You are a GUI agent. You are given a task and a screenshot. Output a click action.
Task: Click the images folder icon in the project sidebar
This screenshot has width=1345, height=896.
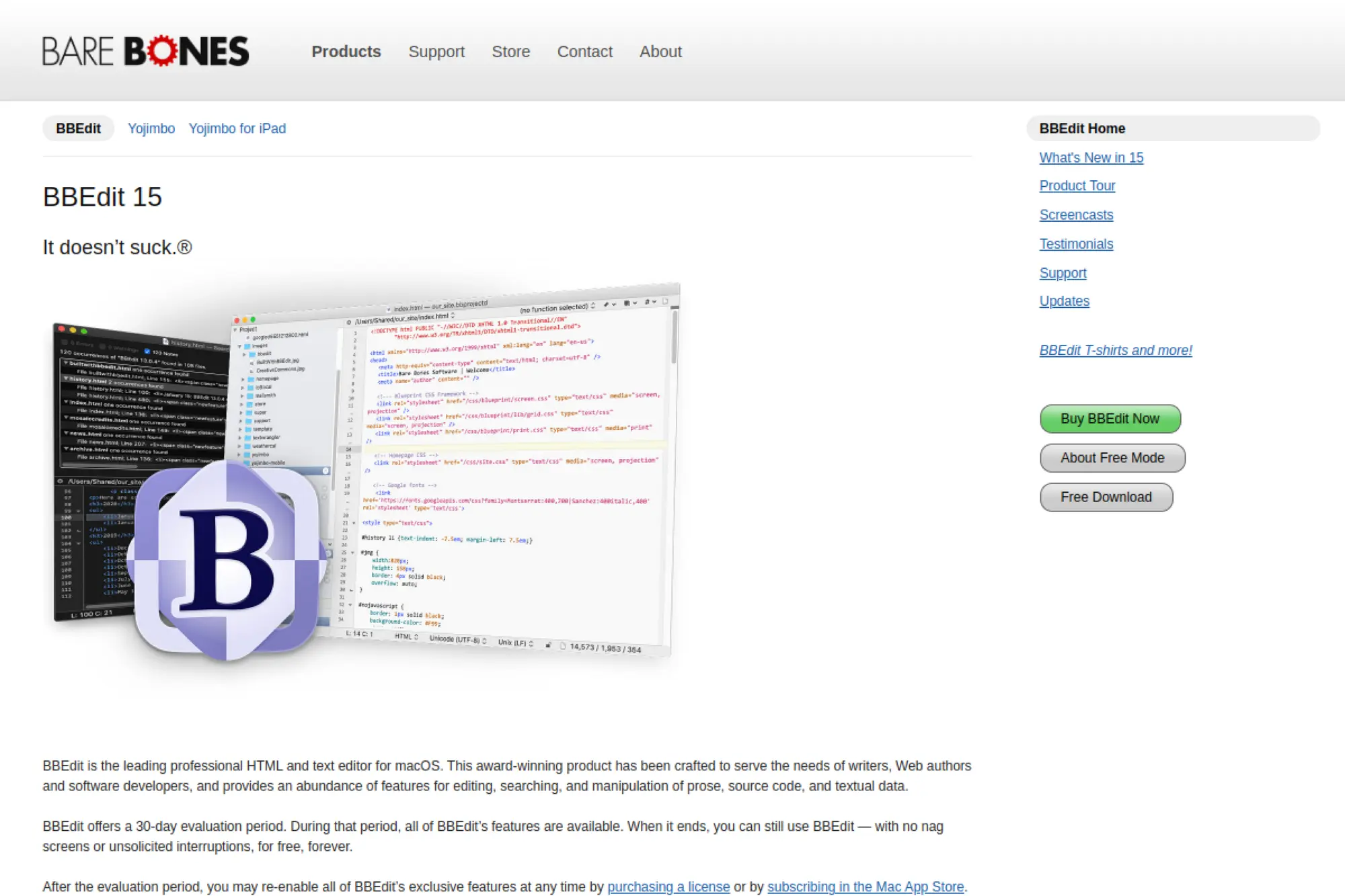coord(249,345)
